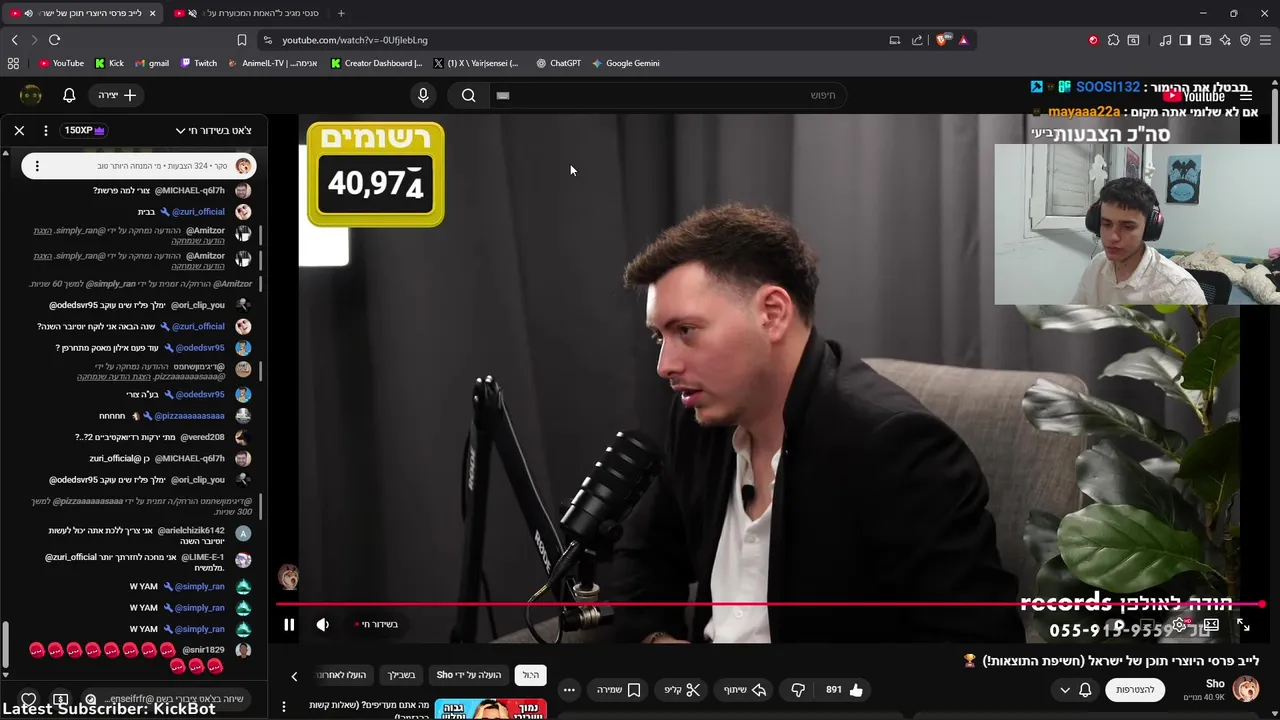Click the chat heart reaction icon

[29, 699]
